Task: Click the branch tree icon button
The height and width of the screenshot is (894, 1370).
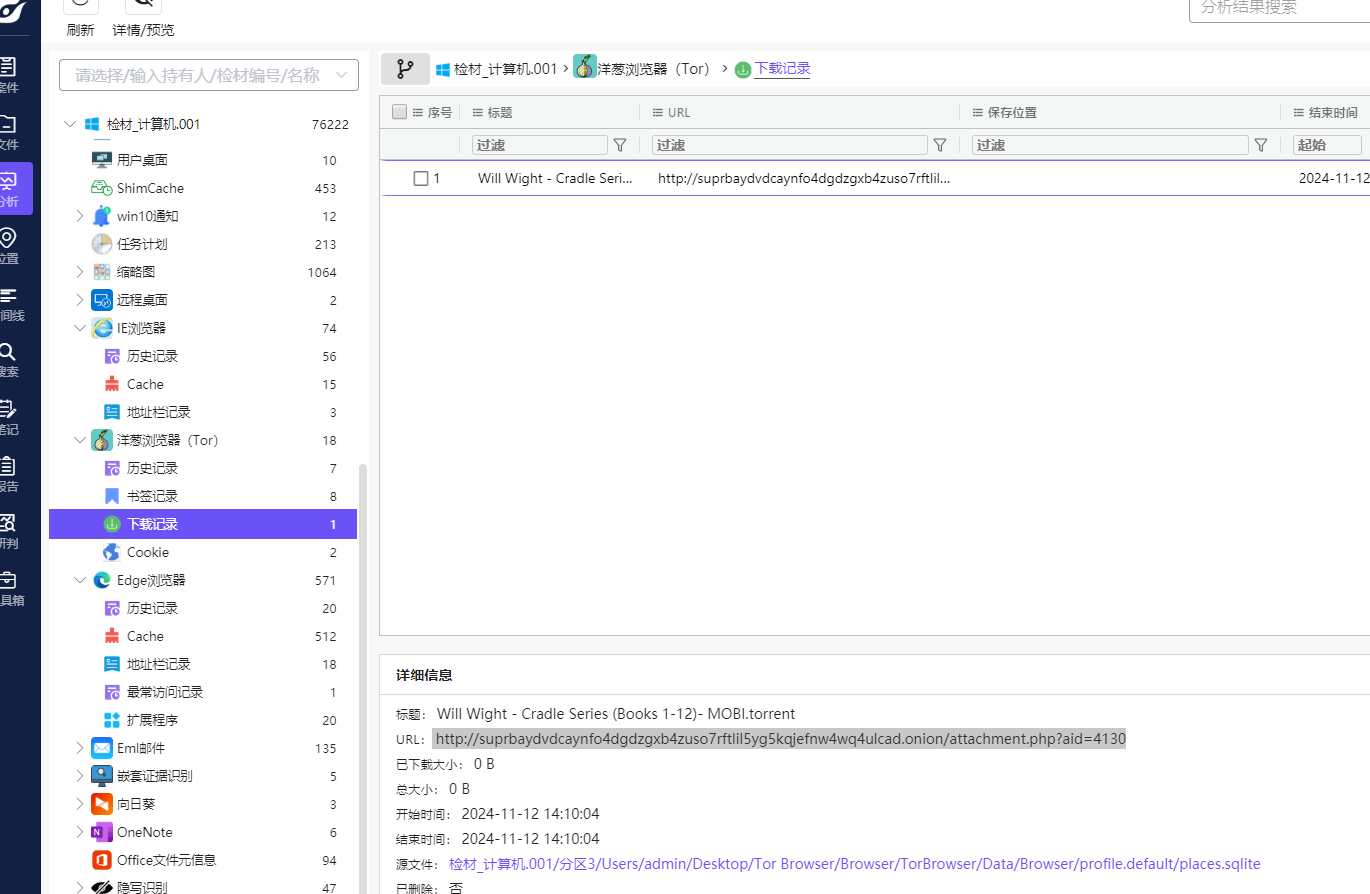Action: point(405,69)
